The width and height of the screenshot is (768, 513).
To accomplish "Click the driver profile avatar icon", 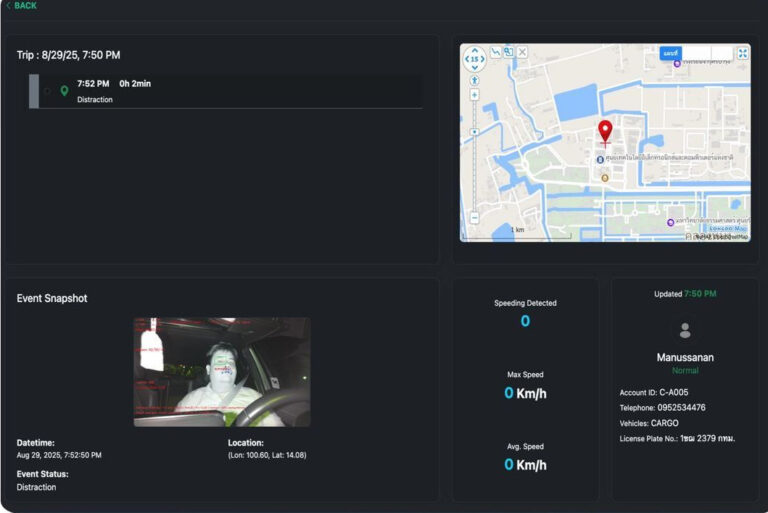I will tap(685, 329).
